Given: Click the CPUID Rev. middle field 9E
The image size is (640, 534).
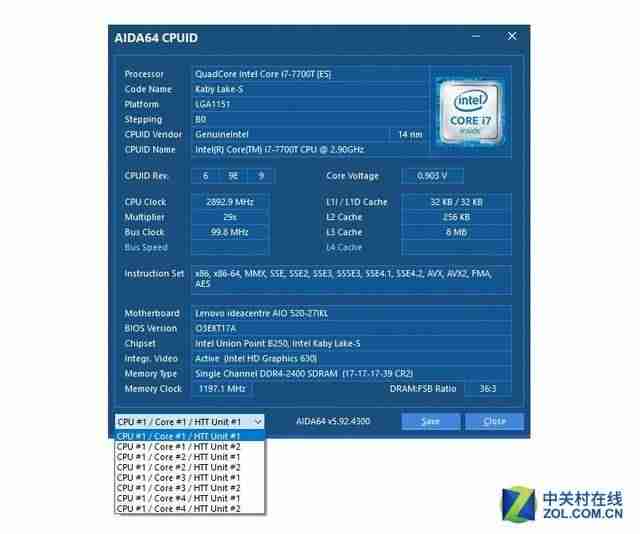Looking at the screenshot, I should (x=233, y=176).
